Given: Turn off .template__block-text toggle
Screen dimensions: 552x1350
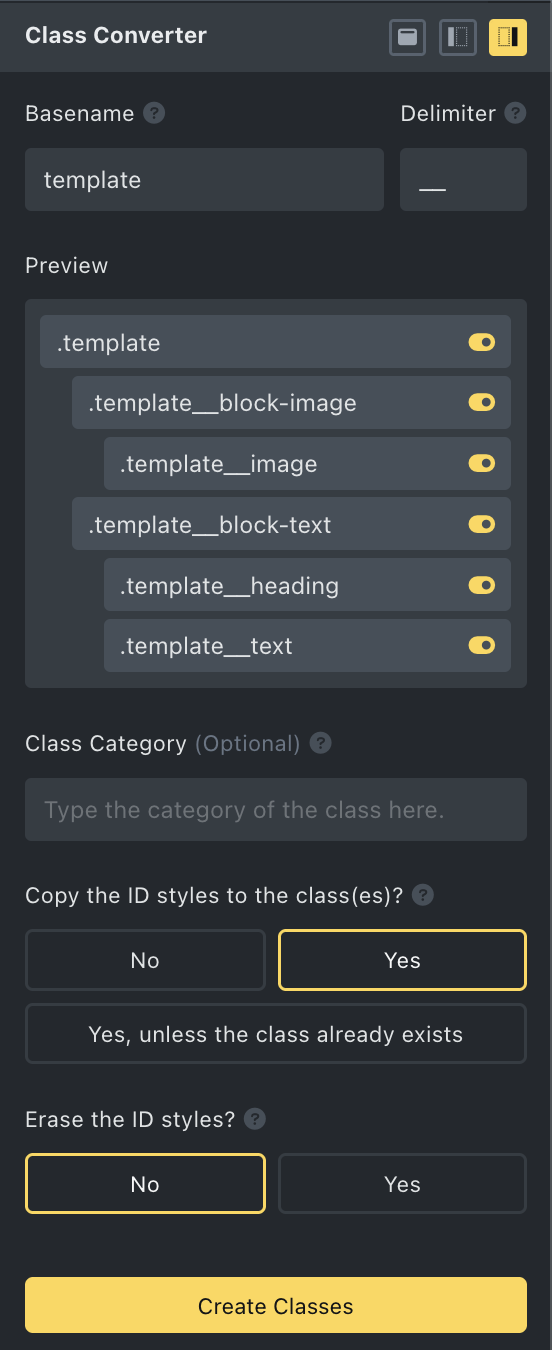Looking at the screenshot, I should pos(482,524).
